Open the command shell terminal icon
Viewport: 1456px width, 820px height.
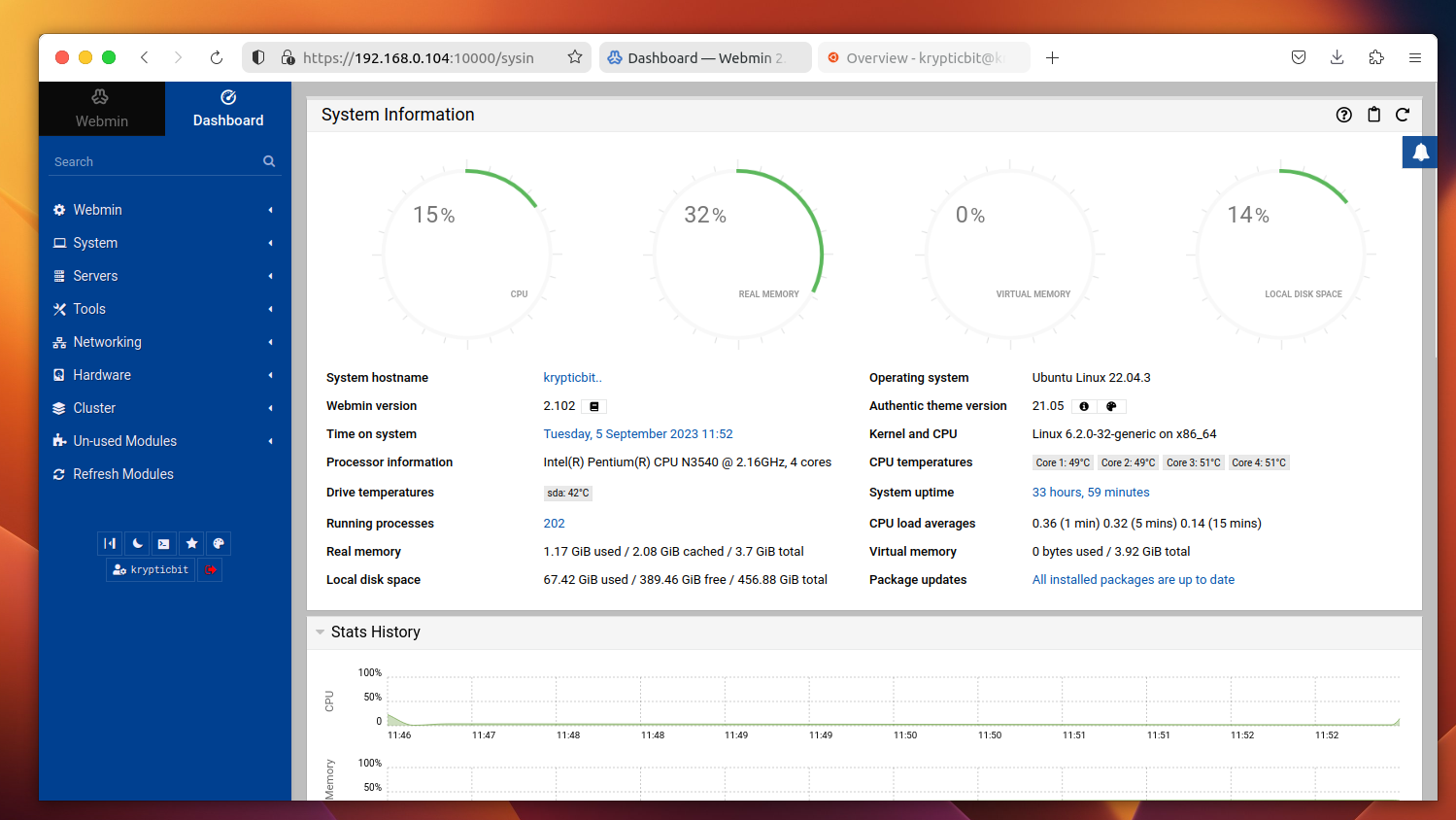tap(164, 544)
